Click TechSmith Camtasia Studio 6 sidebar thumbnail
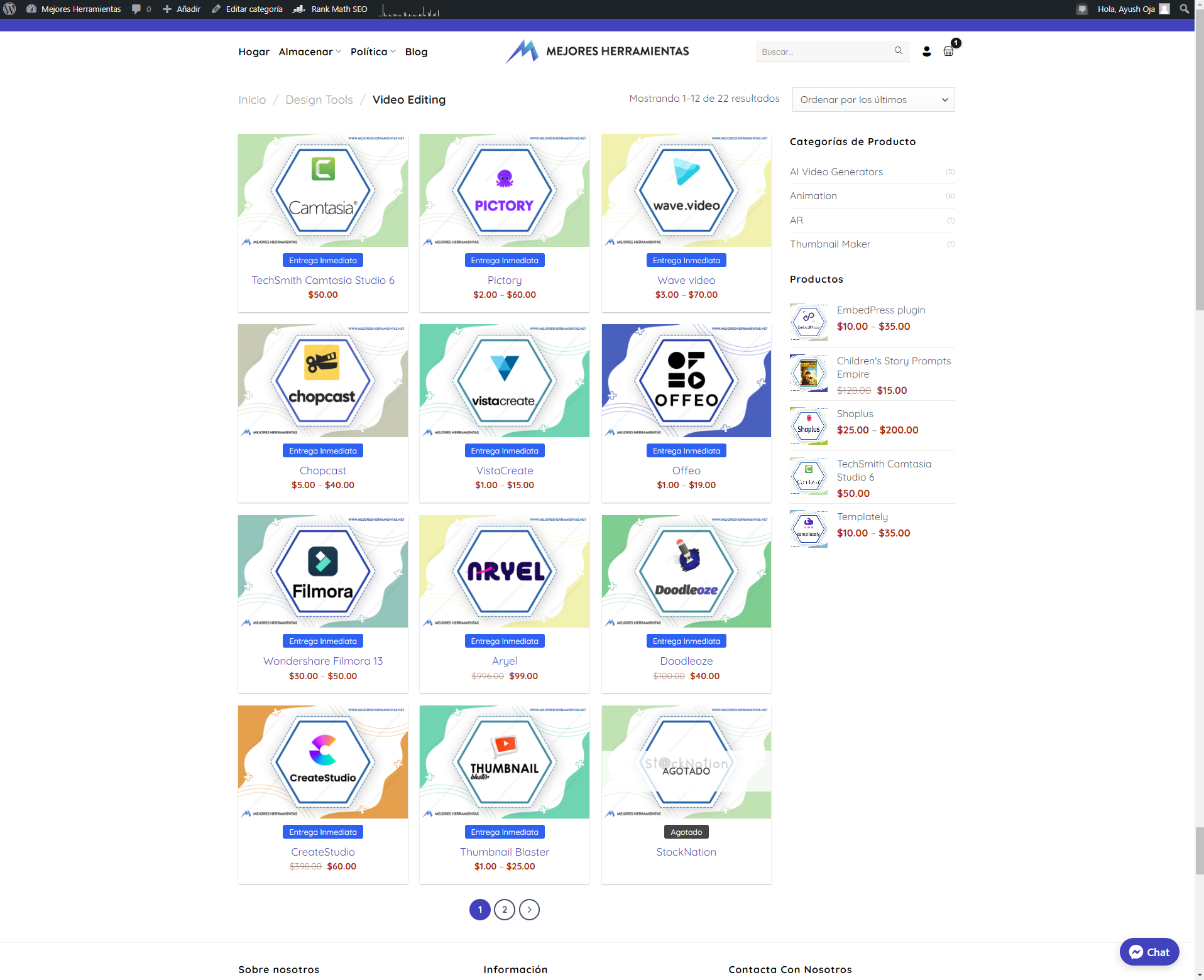 [x=809, y=476]
